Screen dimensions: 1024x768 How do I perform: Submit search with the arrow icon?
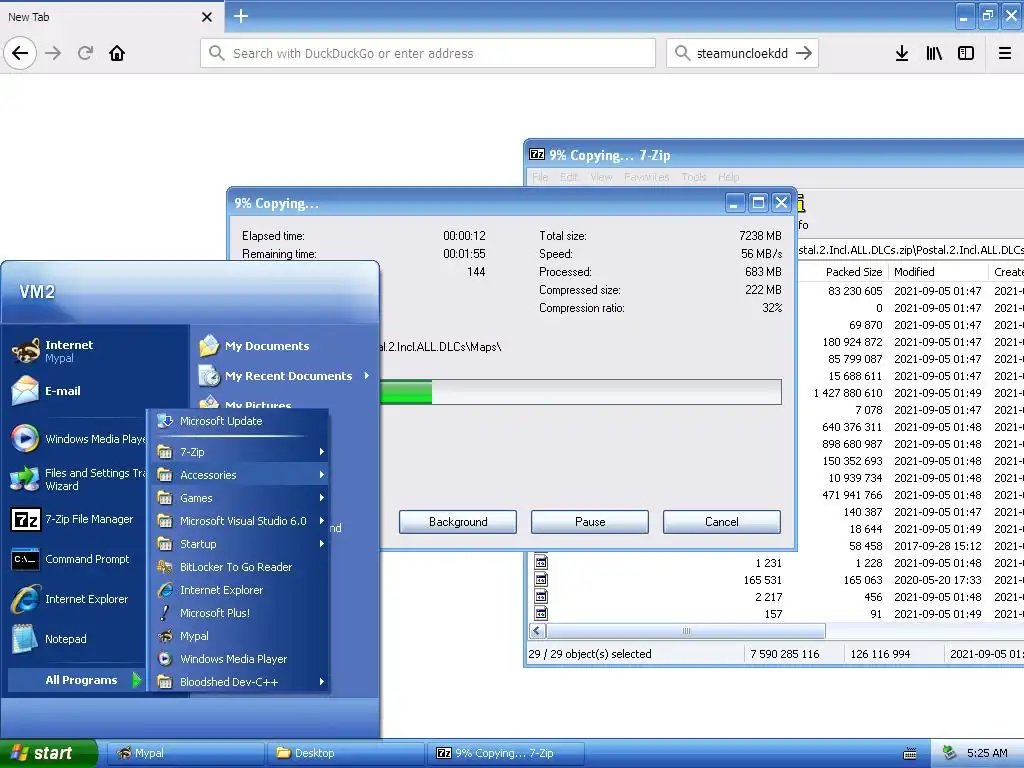coord(805,53)
